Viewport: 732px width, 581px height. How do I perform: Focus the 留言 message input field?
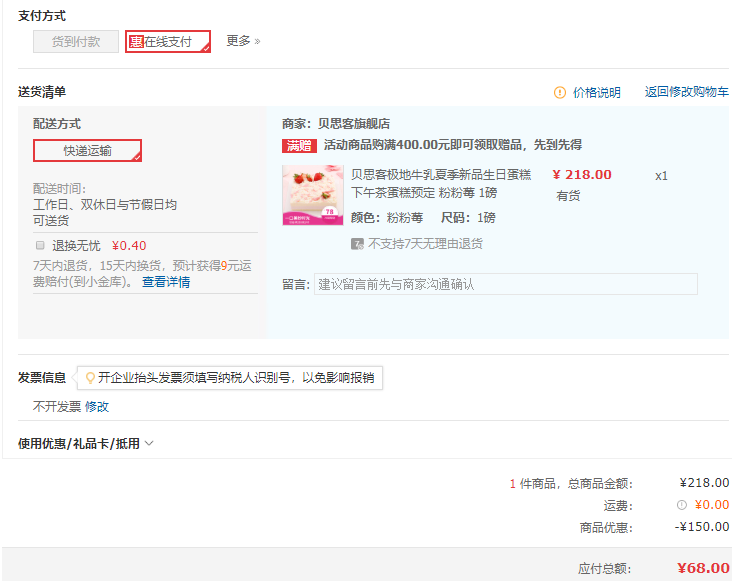click(x=506, y=284)
